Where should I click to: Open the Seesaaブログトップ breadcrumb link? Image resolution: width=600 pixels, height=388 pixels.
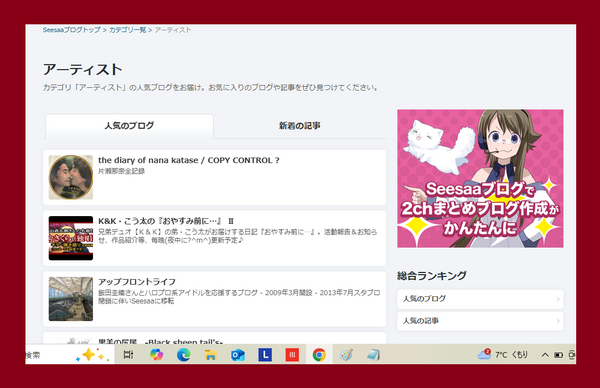click(72, 30)
